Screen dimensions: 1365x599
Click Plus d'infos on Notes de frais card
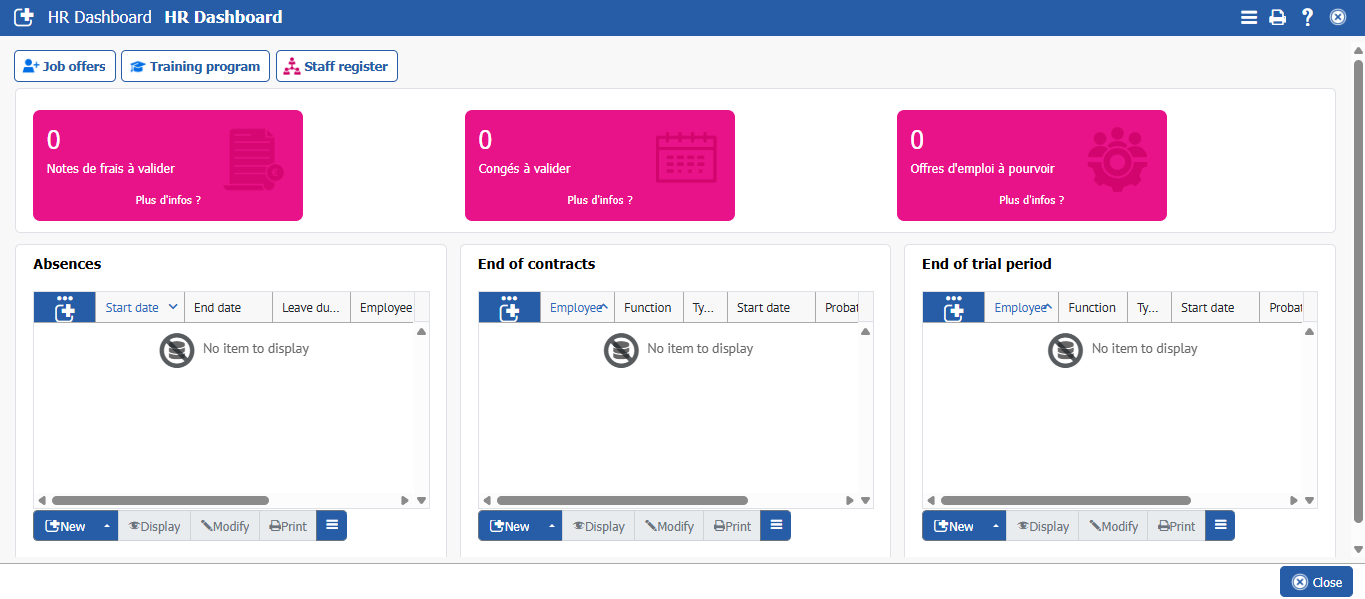click(168, 200)
